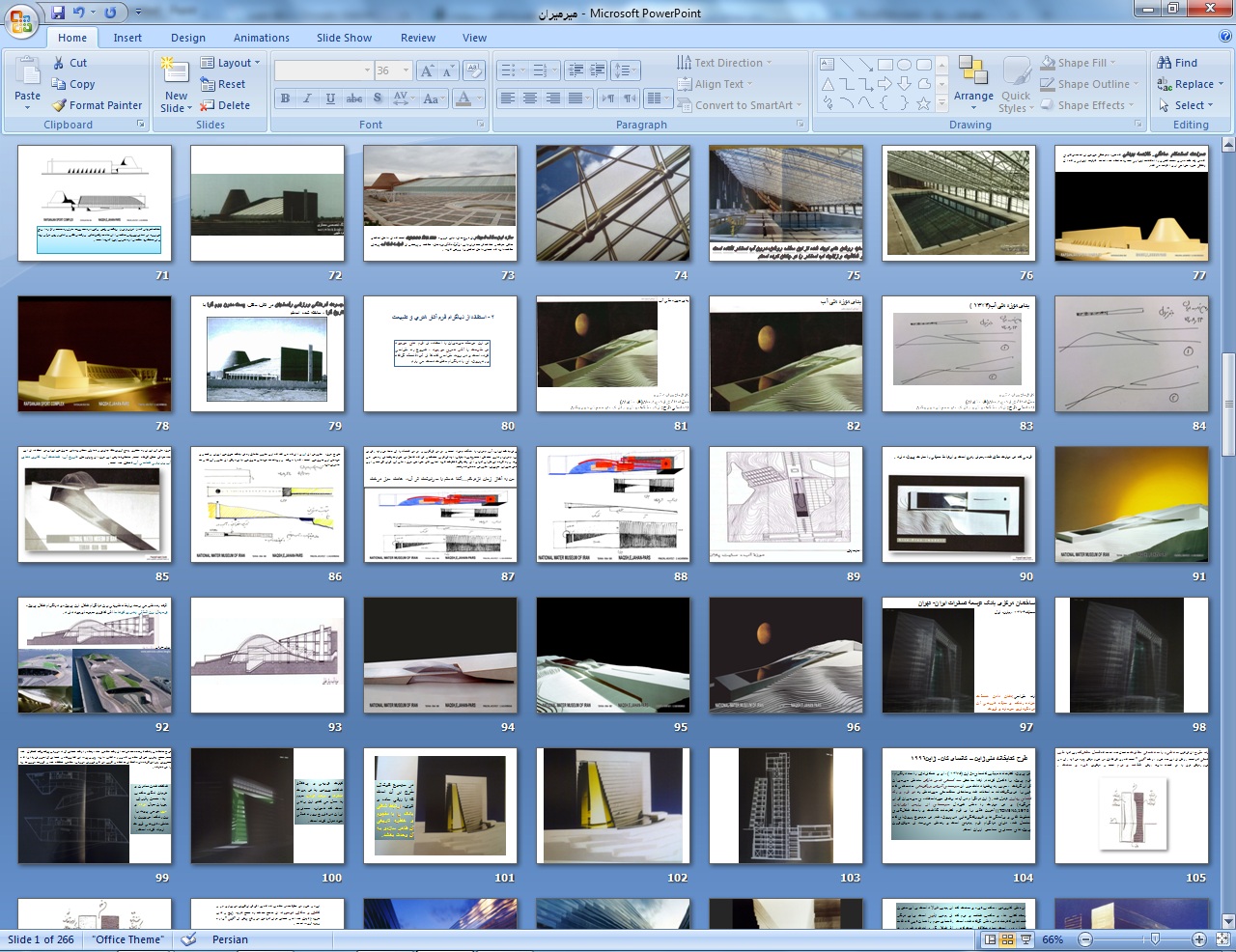Expand Shape Outline options
The image size is (1236, 952).
(1091, 84)
